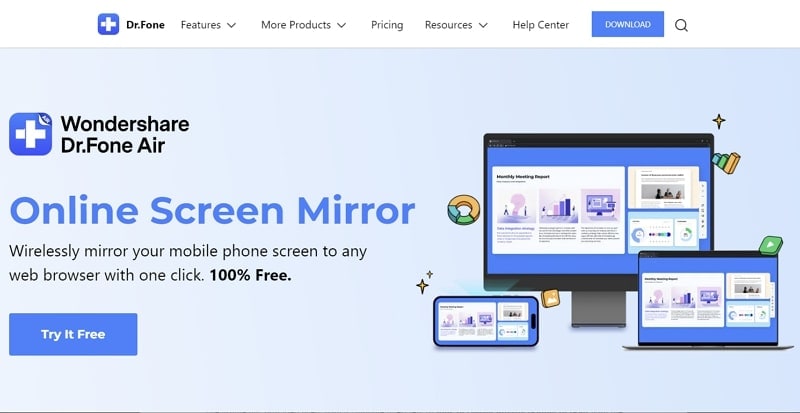This screenshot has width=800, height=413.
Task: Click the DOWNLOAD button
Action: click(x=628, y=24)
